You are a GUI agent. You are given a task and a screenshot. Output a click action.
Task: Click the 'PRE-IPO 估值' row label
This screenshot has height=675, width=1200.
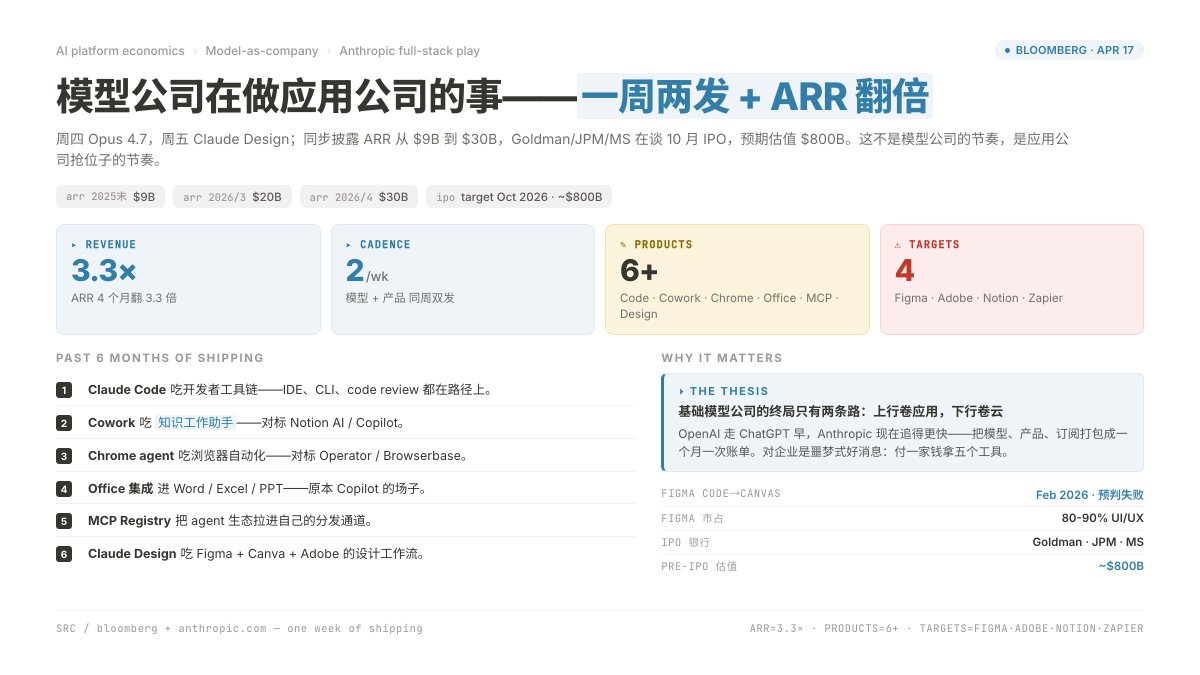pyautogui.click(x=699, y=566)
